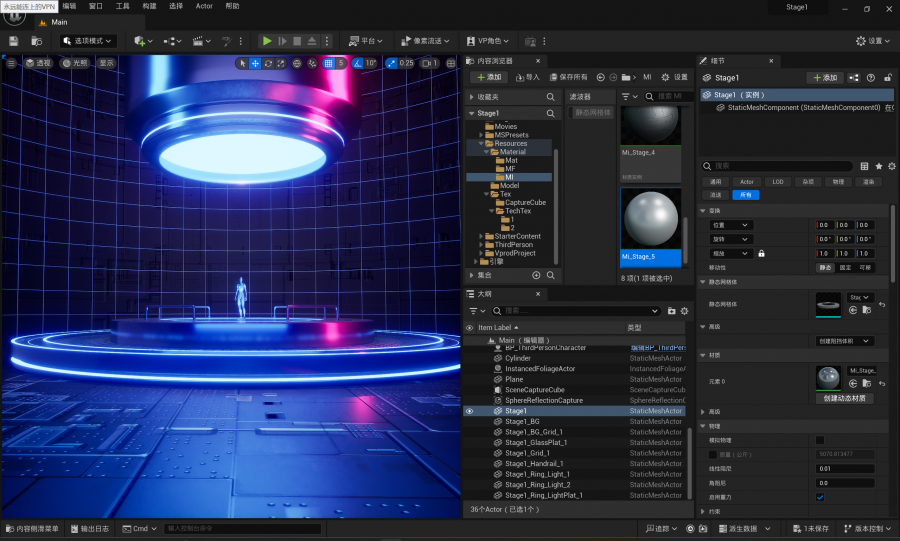The height and width of the screenshot is (541, 900).
Task: Open the content browser 设置 gear icon
Action: click(x=666, y=77)
